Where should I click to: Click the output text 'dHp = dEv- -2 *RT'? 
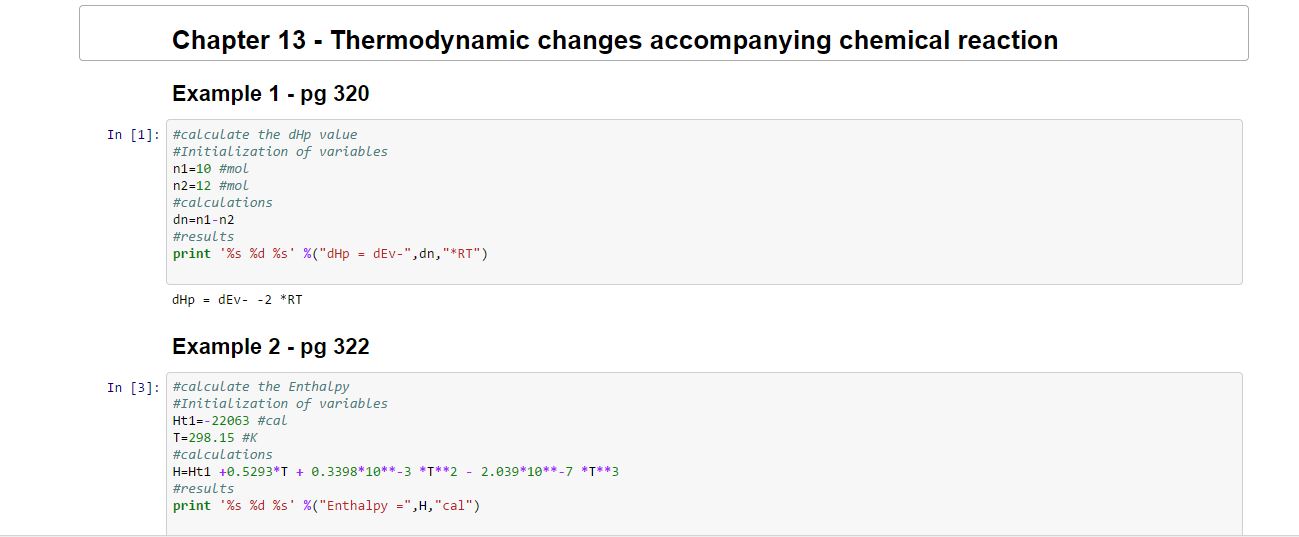coord(237,299)
